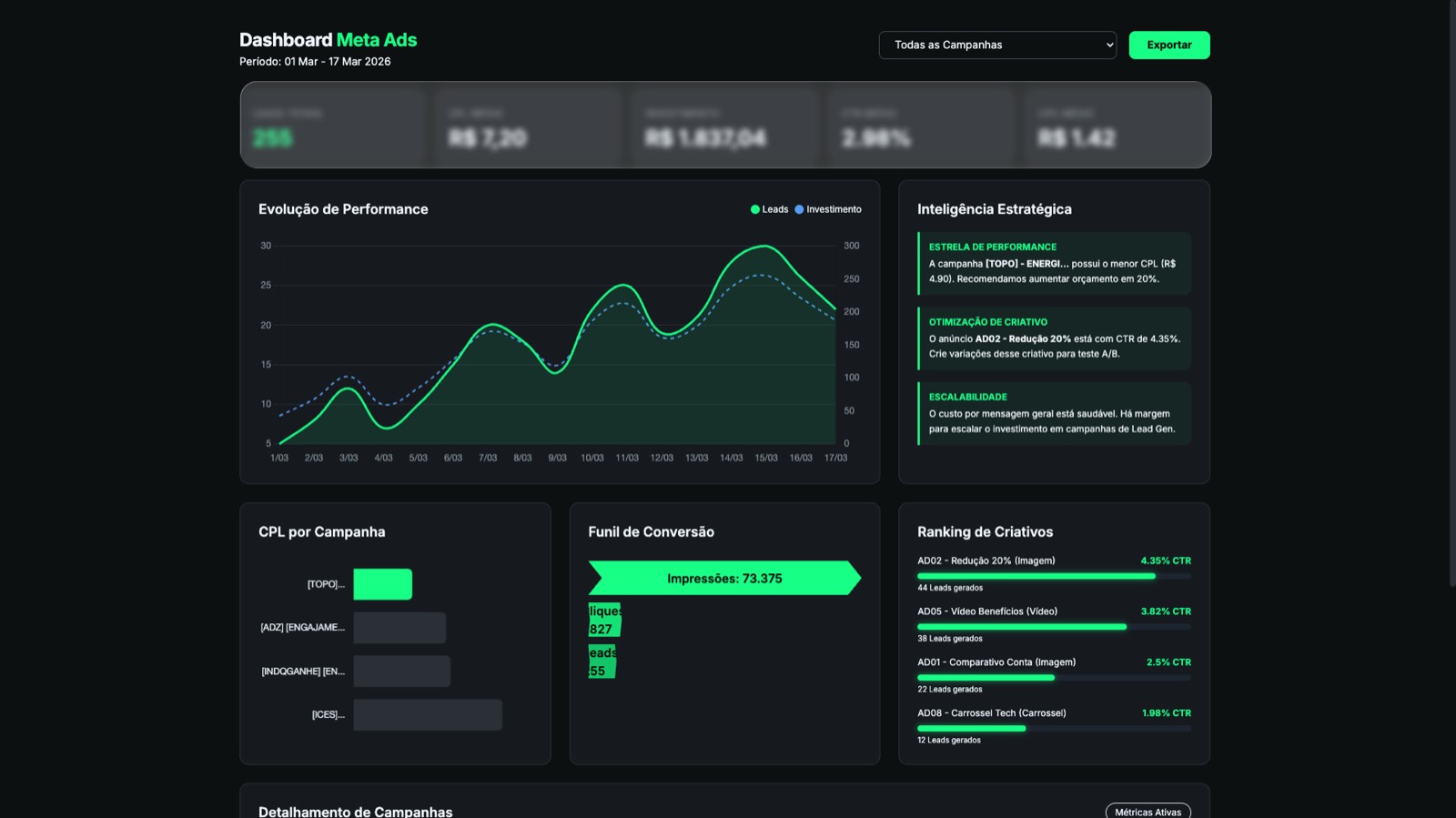Click the green Leads legend dot
1456x818 pixels.
(x=754, y=209)
